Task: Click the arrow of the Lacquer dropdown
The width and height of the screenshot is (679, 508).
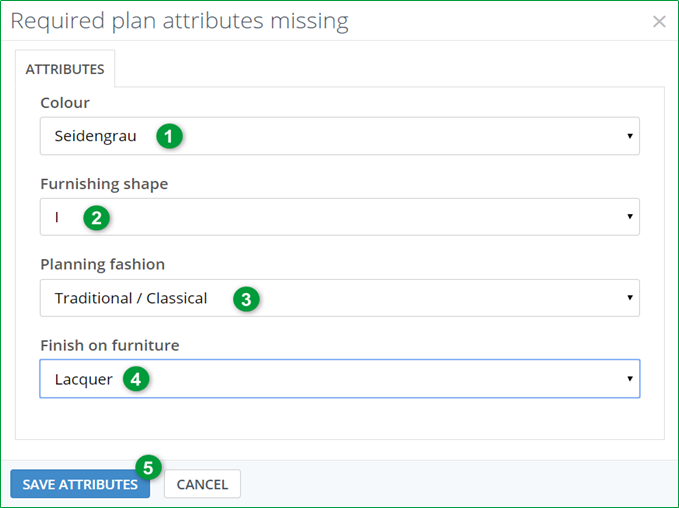Action: [629, 379]
